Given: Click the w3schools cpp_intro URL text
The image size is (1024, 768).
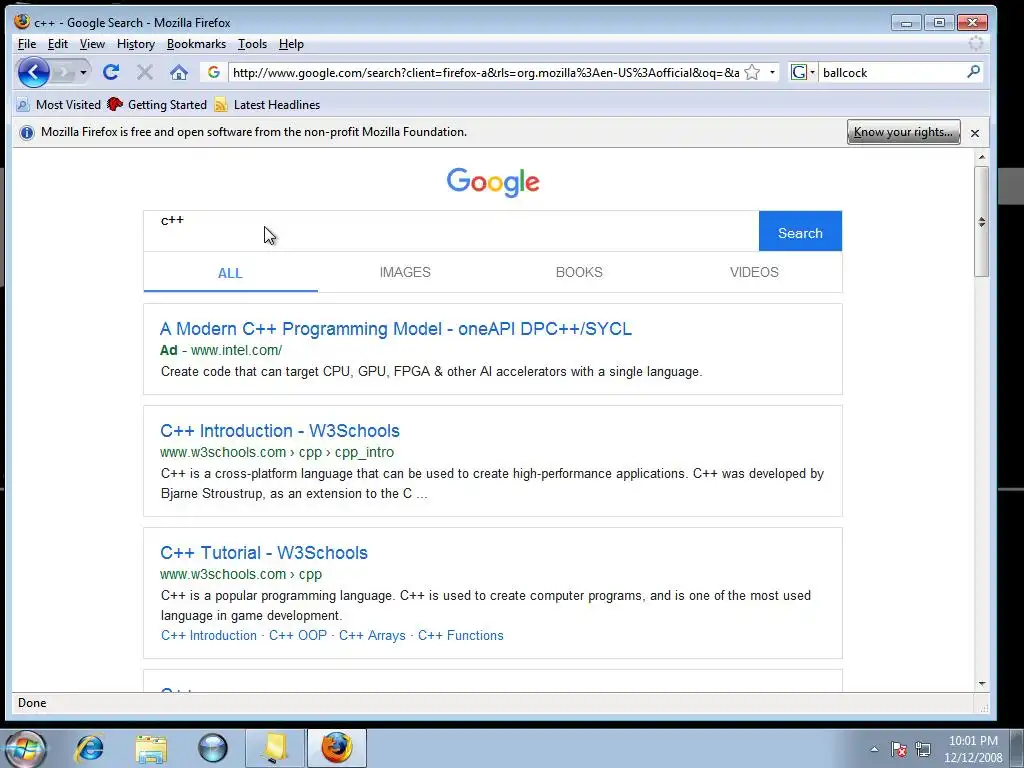Looking at the screenshot, I should coord(277,452).
